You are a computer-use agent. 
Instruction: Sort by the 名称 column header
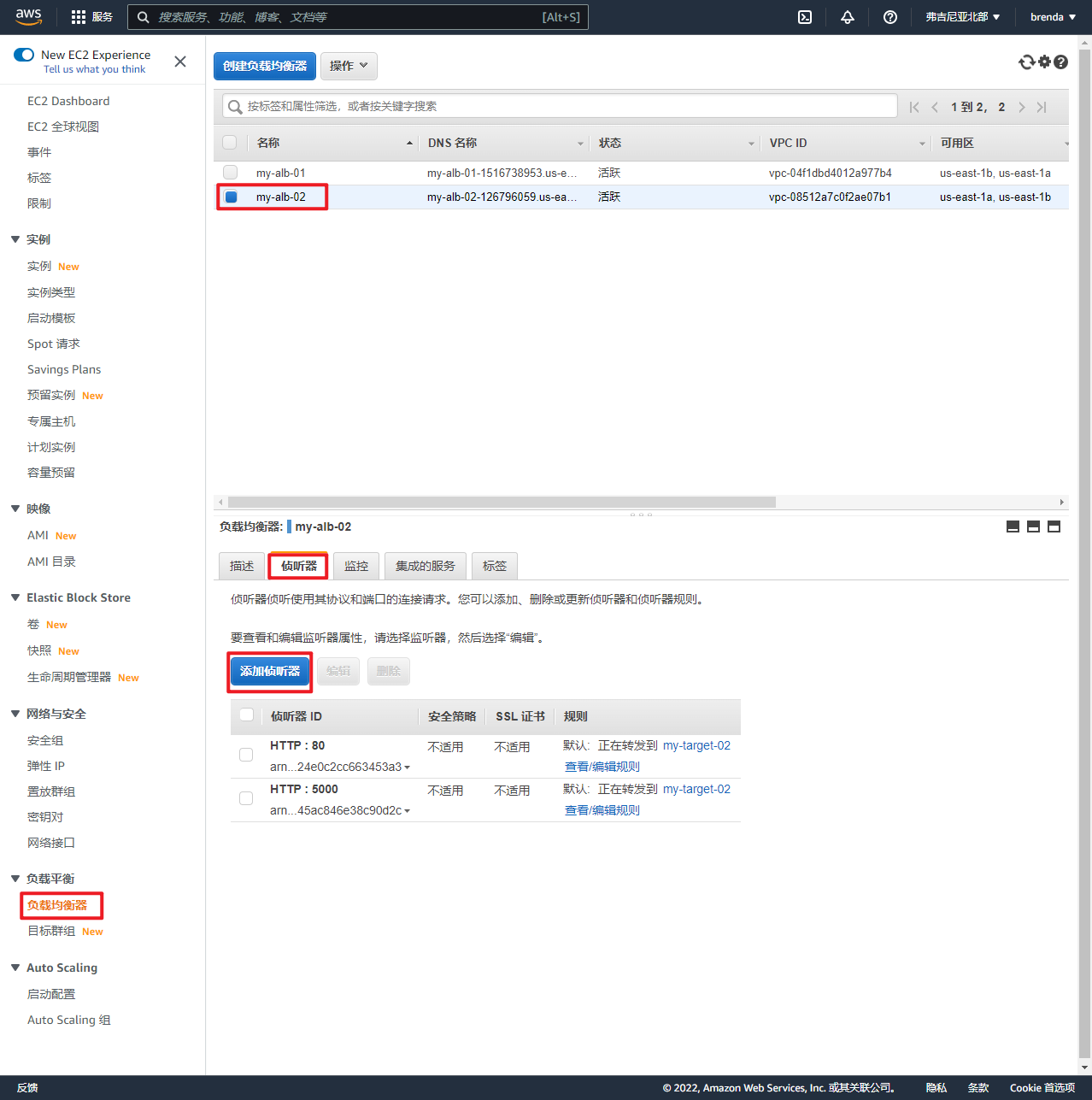click(x=333, y=143)
